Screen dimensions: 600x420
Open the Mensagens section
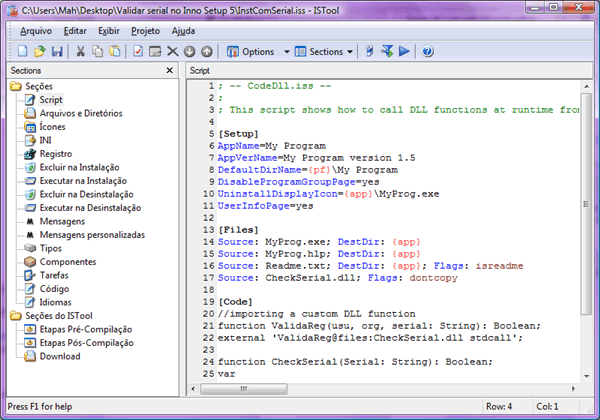[62, 221]
